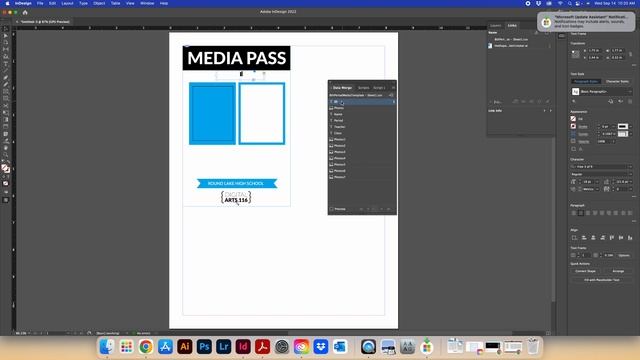The image size is (640, 360).
Task: Click the solid blue rectangle on page
Action: pyautogui.click(x=212, y=113)
